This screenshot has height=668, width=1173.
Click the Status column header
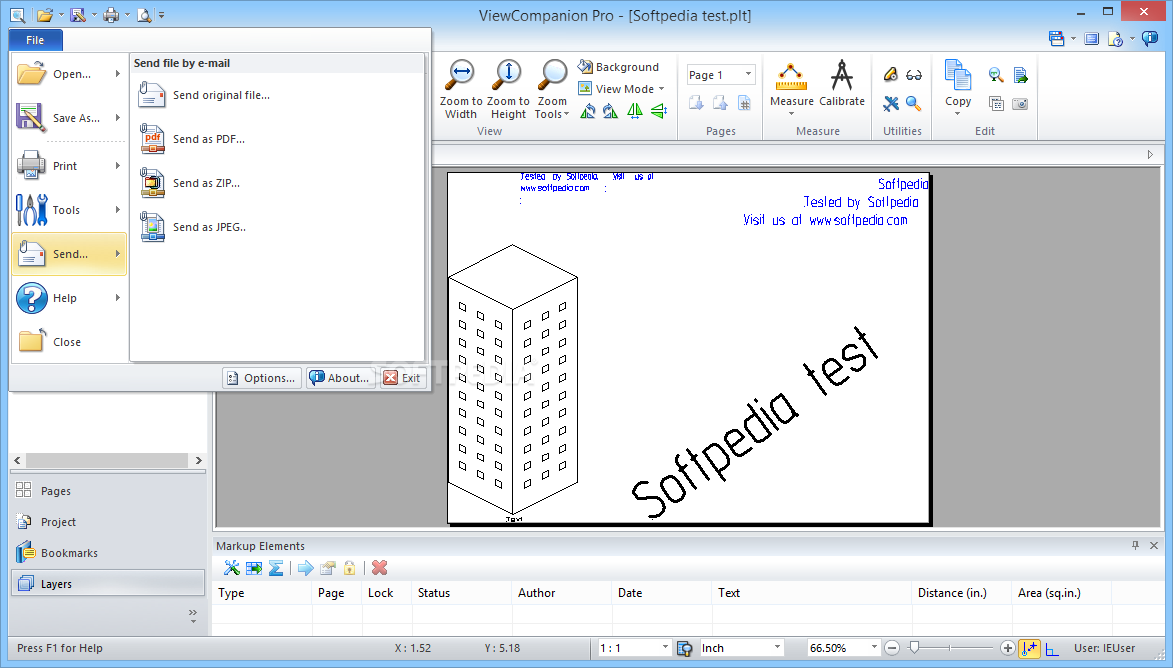point(462,592)
